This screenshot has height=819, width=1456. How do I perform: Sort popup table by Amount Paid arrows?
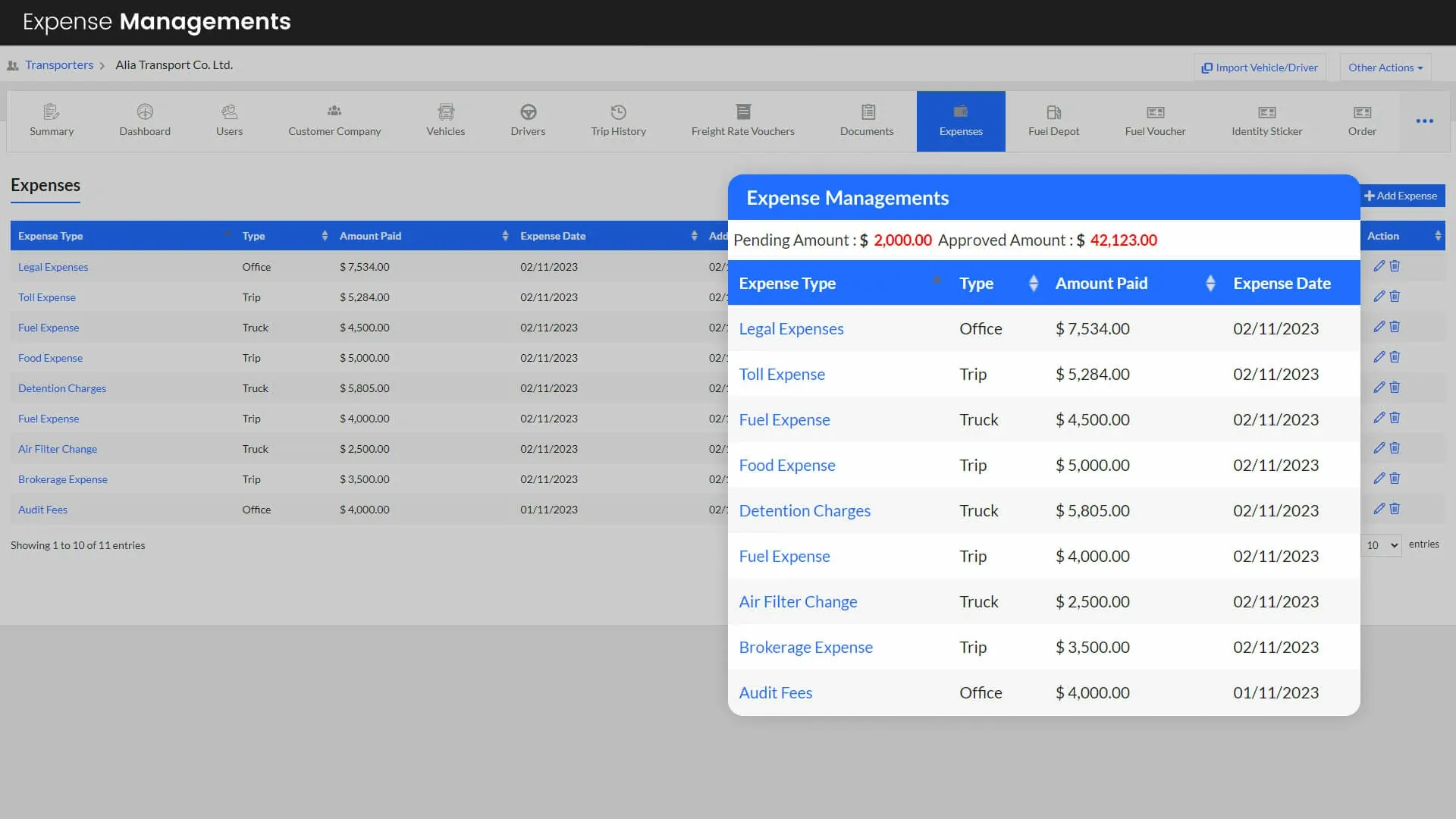tap(1210, 284)
